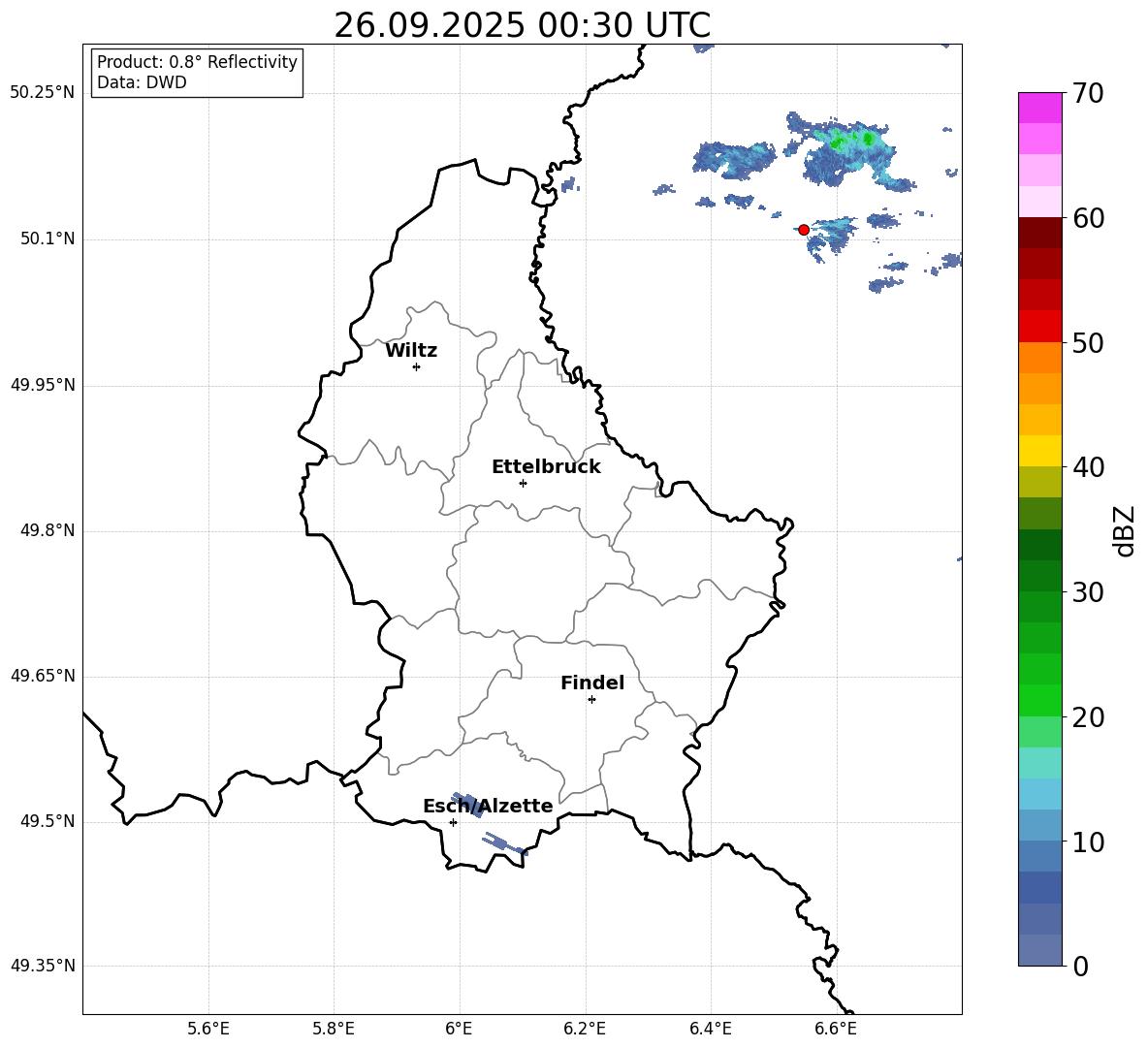1148x1048 pixels.
Task: Click the colorbar tick label 40
Action: (1088, 467)
